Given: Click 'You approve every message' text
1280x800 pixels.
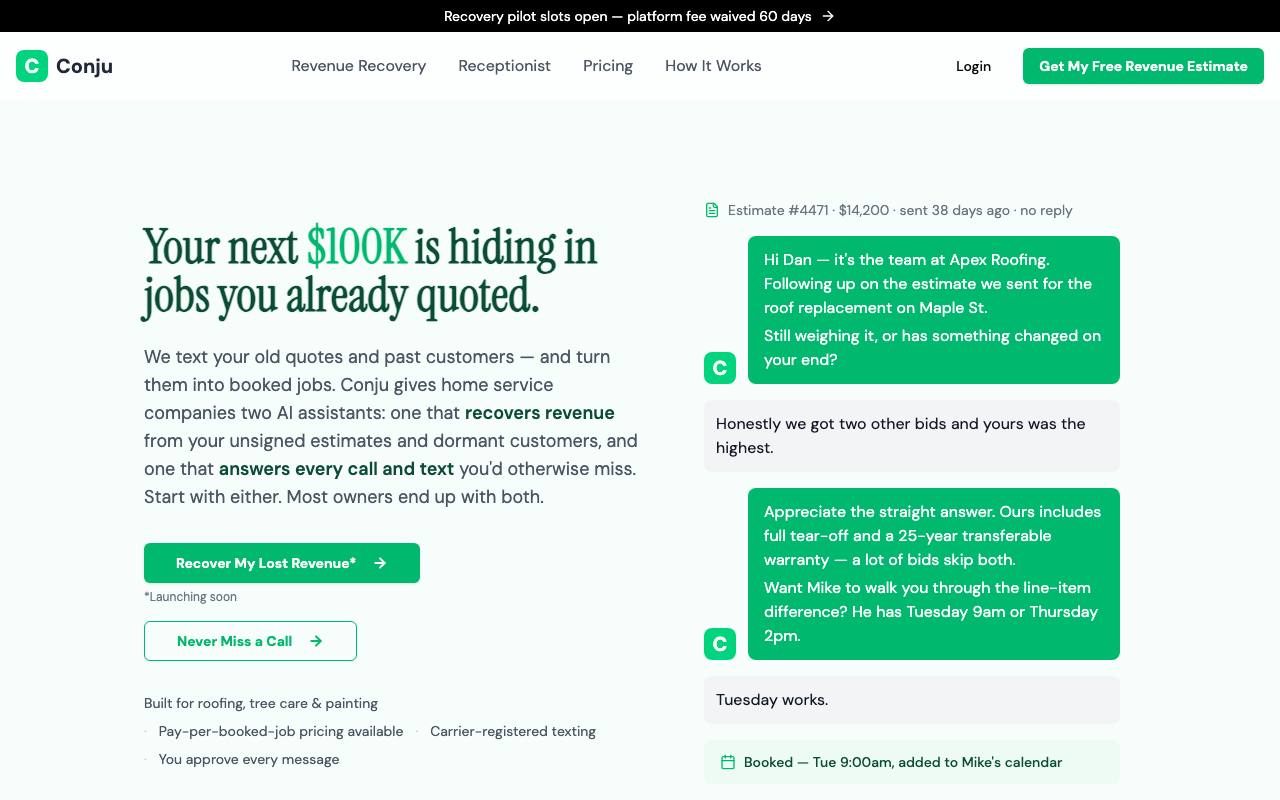Looking at the screenshot, I should pyautogui.click(x=249, y=759).
